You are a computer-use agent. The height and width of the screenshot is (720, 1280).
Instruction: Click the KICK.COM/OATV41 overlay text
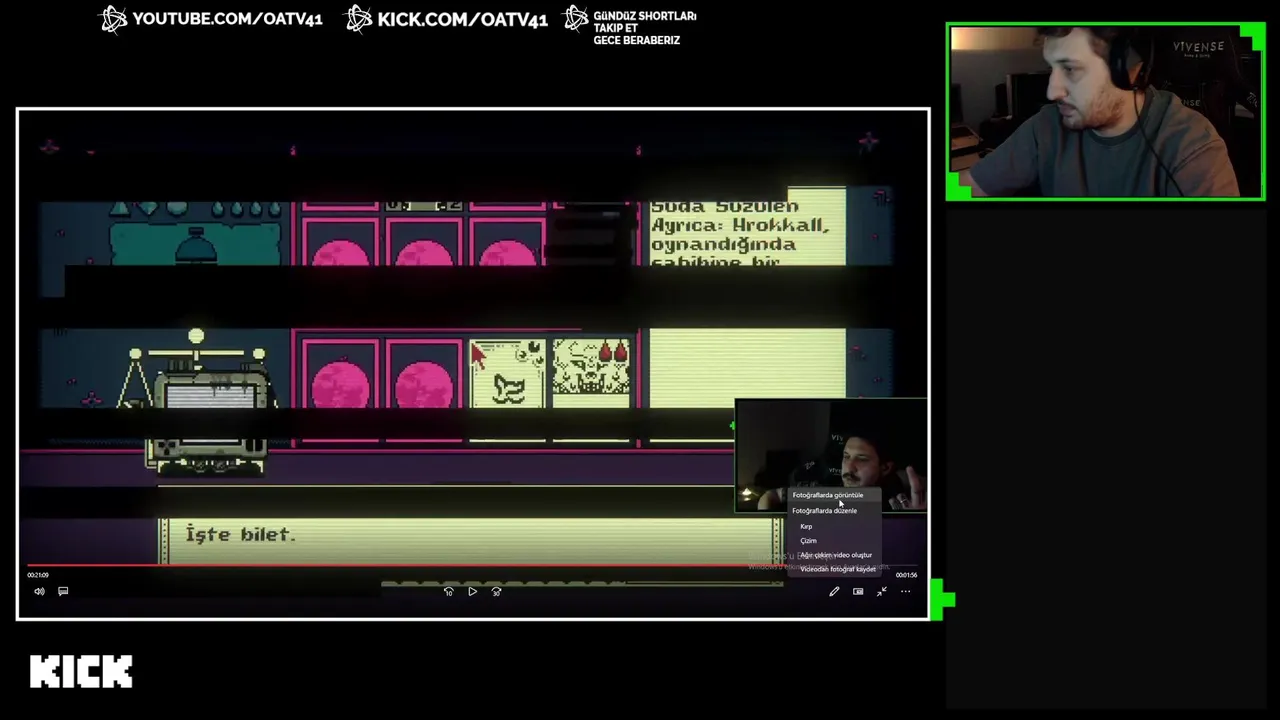pyautogui.click(x=462, y=19)
